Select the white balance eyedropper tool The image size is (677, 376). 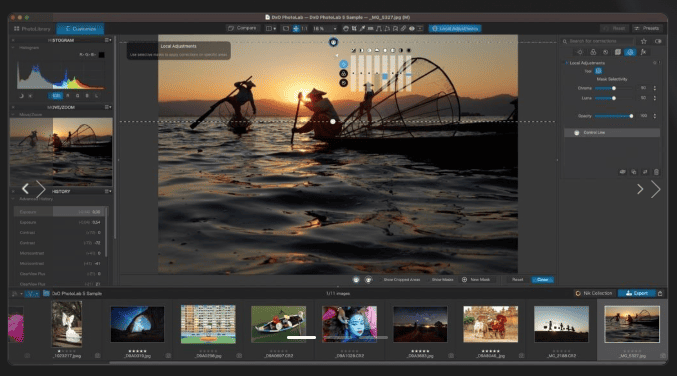tap(362, 28)
